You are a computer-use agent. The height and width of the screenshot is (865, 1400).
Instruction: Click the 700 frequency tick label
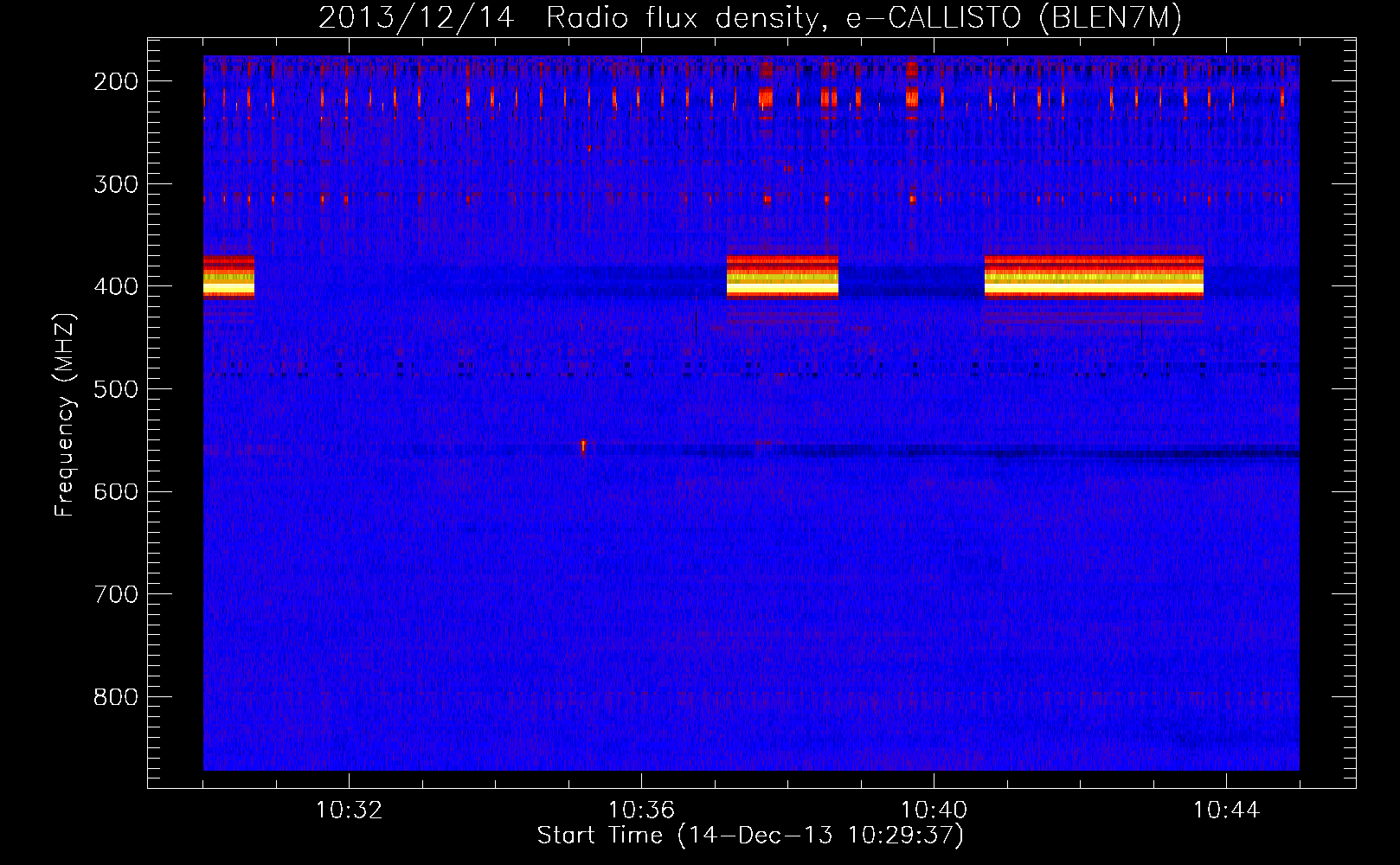coord(115,594)
